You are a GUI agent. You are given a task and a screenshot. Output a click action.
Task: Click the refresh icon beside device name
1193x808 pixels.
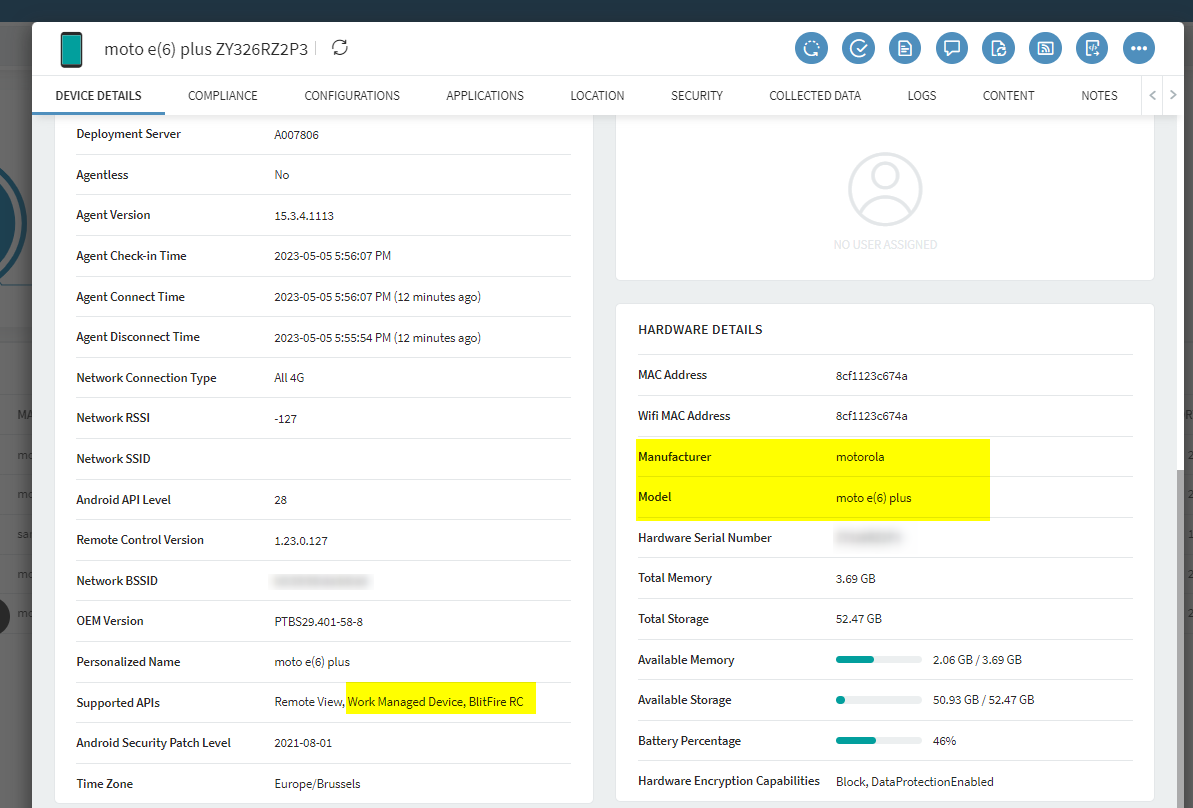click(340, 48)
